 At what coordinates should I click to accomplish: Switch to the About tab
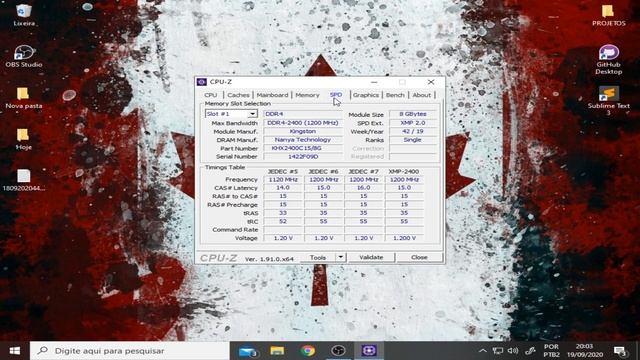click(x=422, y=95)
